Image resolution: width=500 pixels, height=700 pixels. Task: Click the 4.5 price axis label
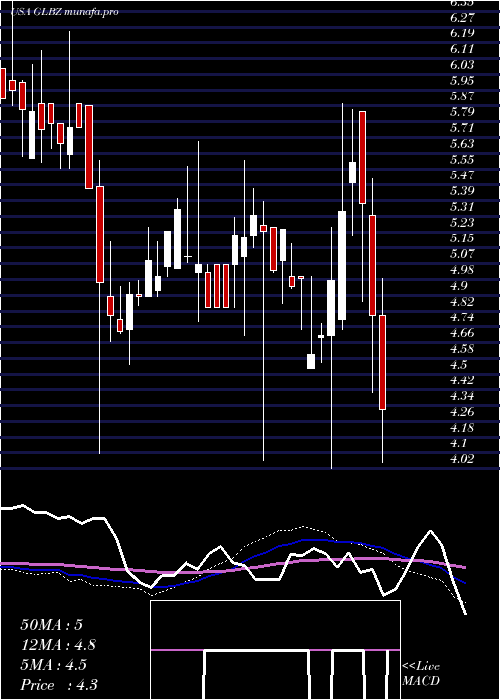(x=458, y=365)
